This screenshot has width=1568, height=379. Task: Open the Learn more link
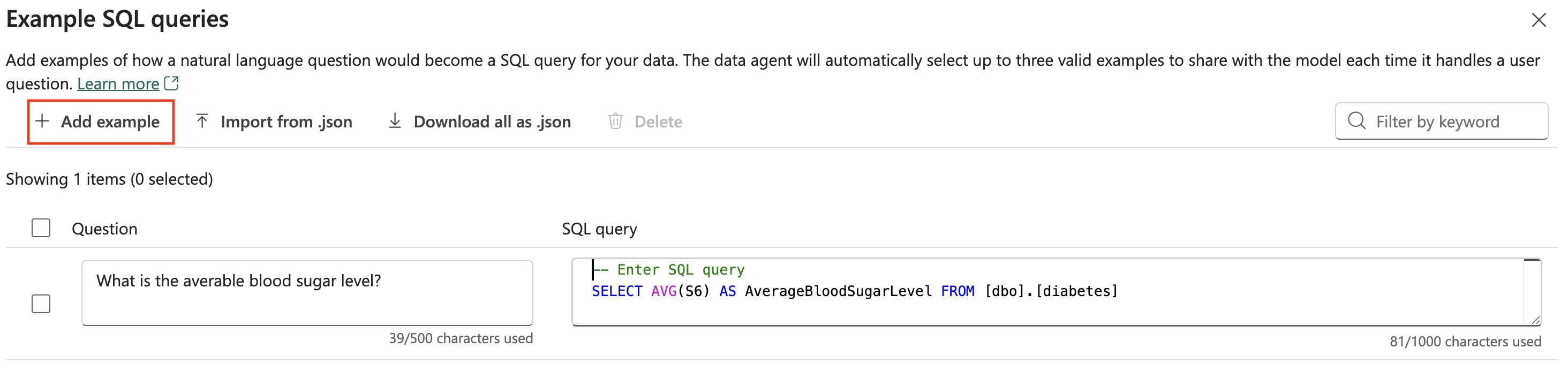tap(117, 83)
